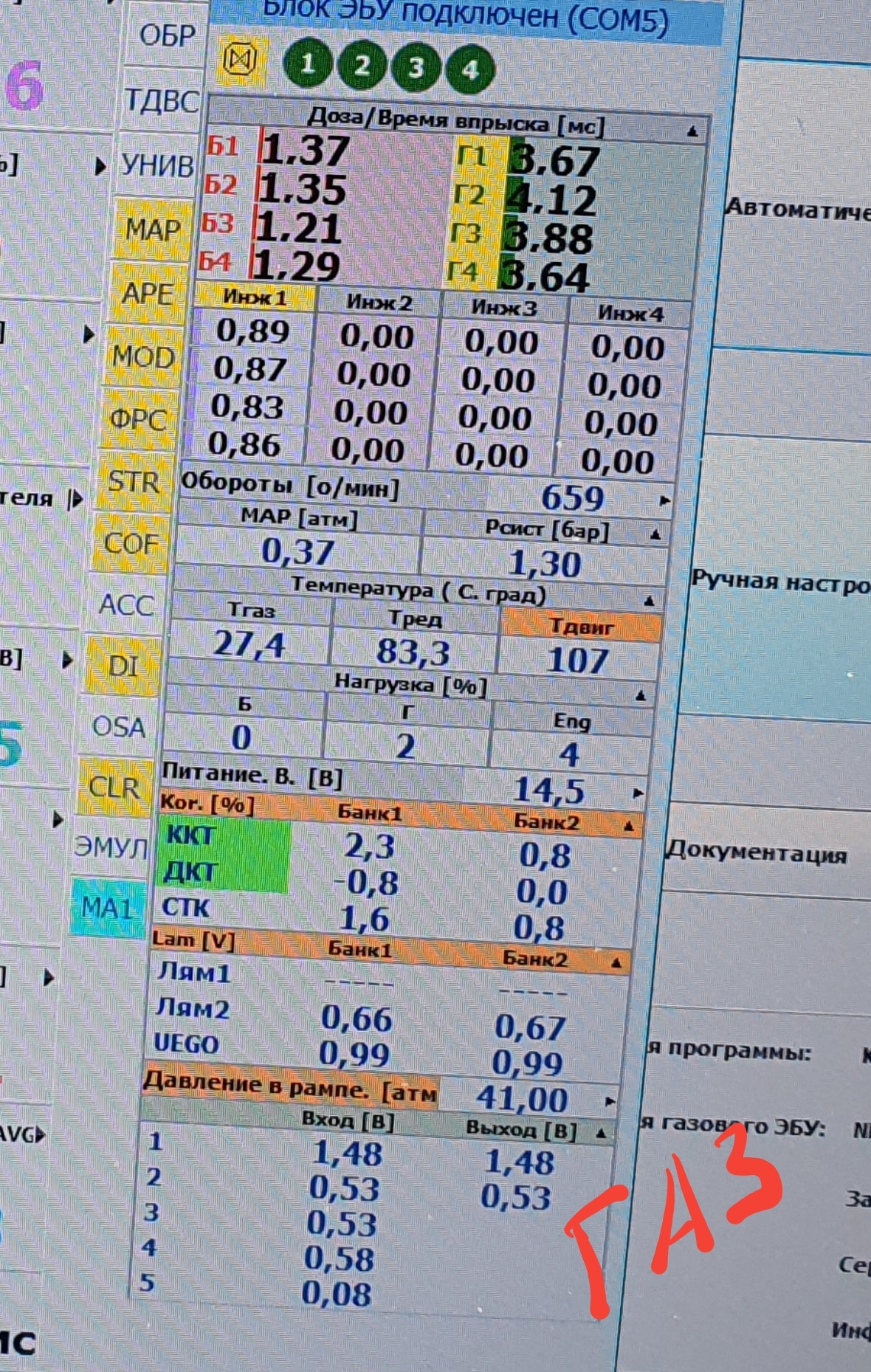This screenshot has height=1372, width=871.
Task: Toggle green cylinder 2 indicator
Action: pos(362,66)
